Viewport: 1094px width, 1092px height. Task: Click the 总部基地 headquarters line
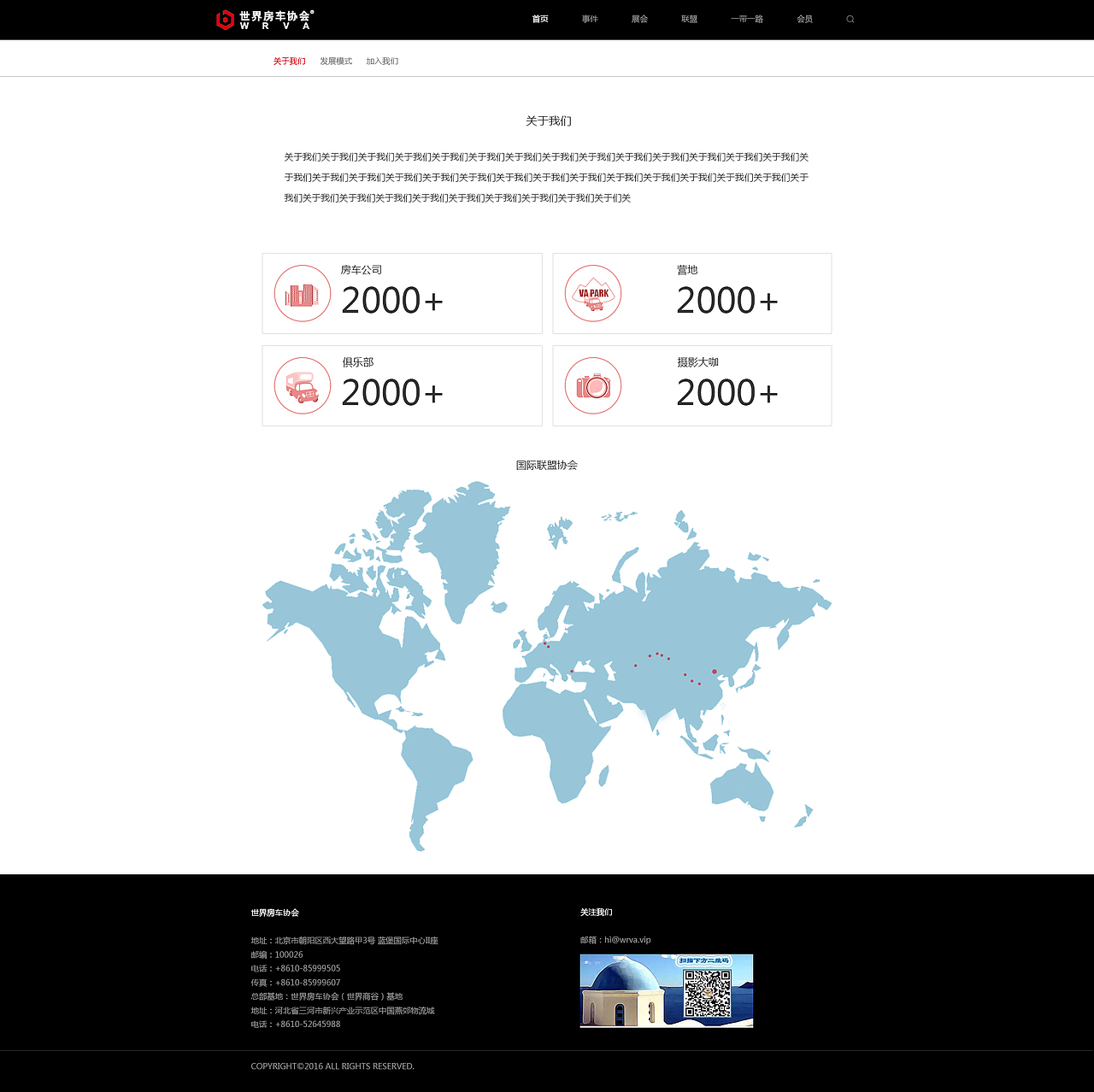[x=326, y=996]
